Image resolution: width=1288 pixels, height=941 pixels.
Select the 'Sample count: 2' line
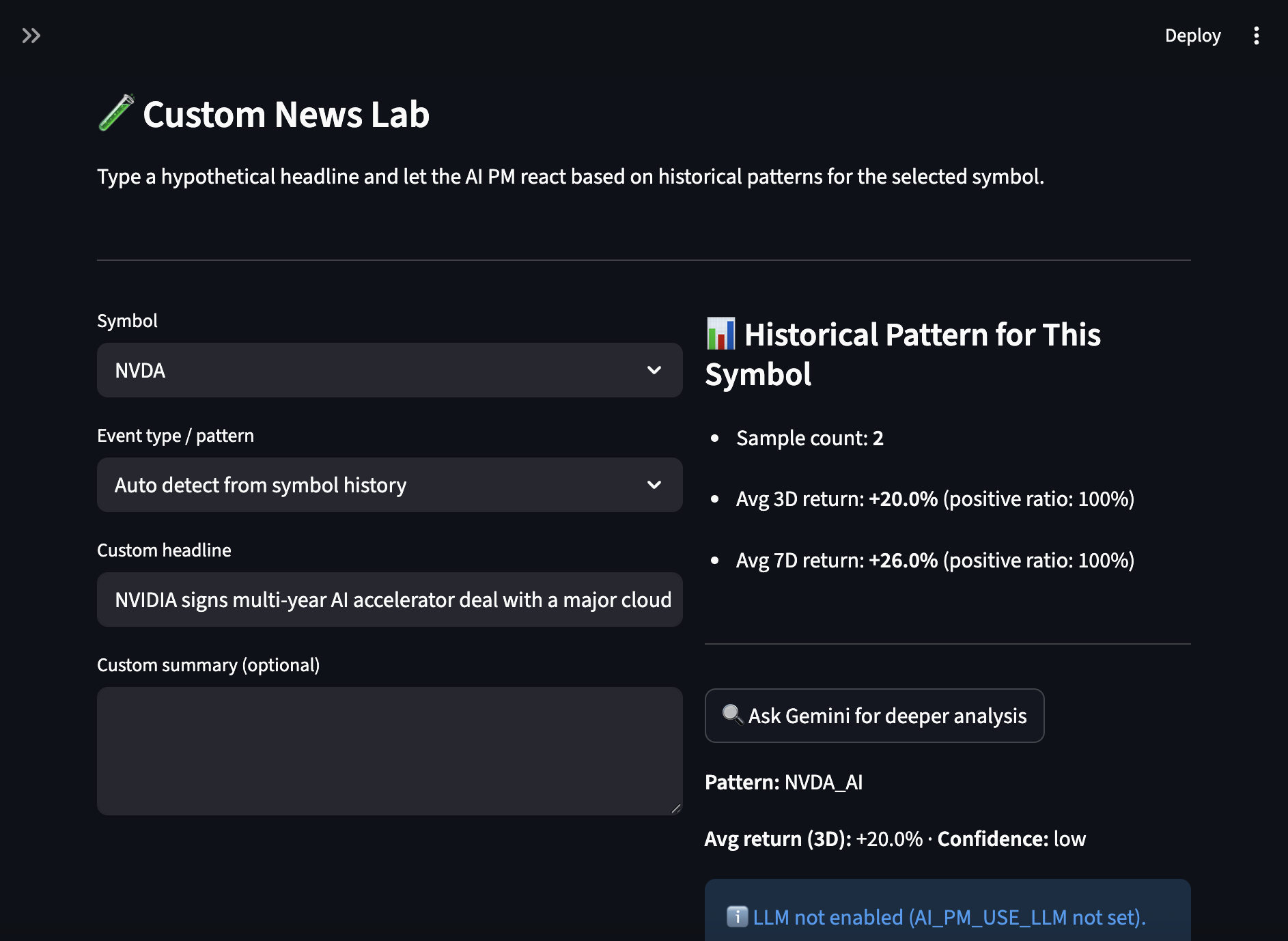810,438
